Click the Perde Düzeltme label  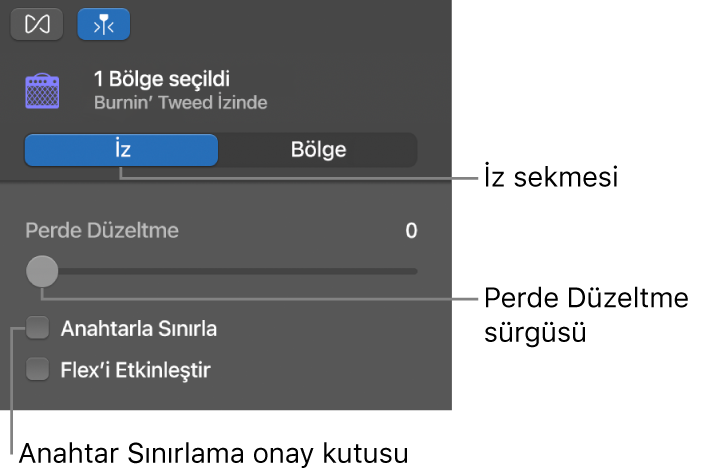102,231
